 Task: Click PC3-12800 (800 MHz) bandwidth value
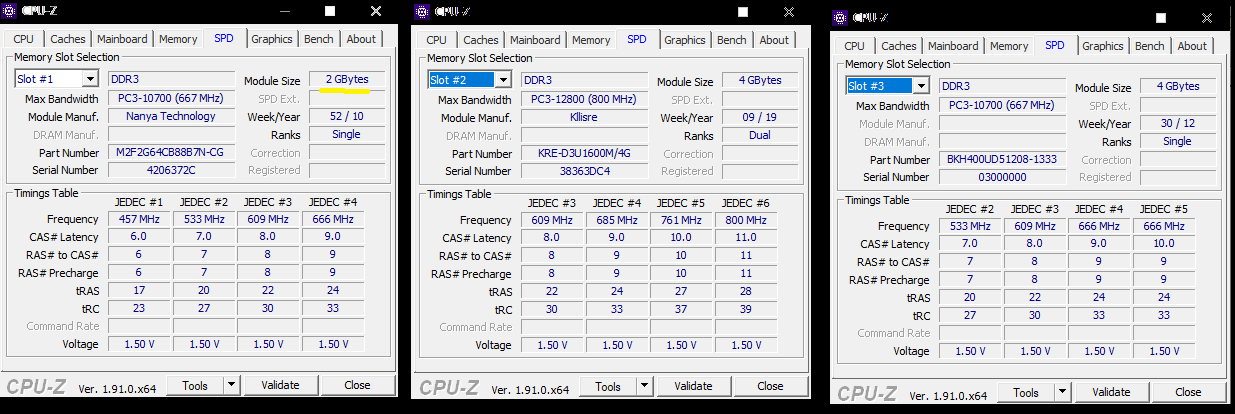tap(583, 99)
